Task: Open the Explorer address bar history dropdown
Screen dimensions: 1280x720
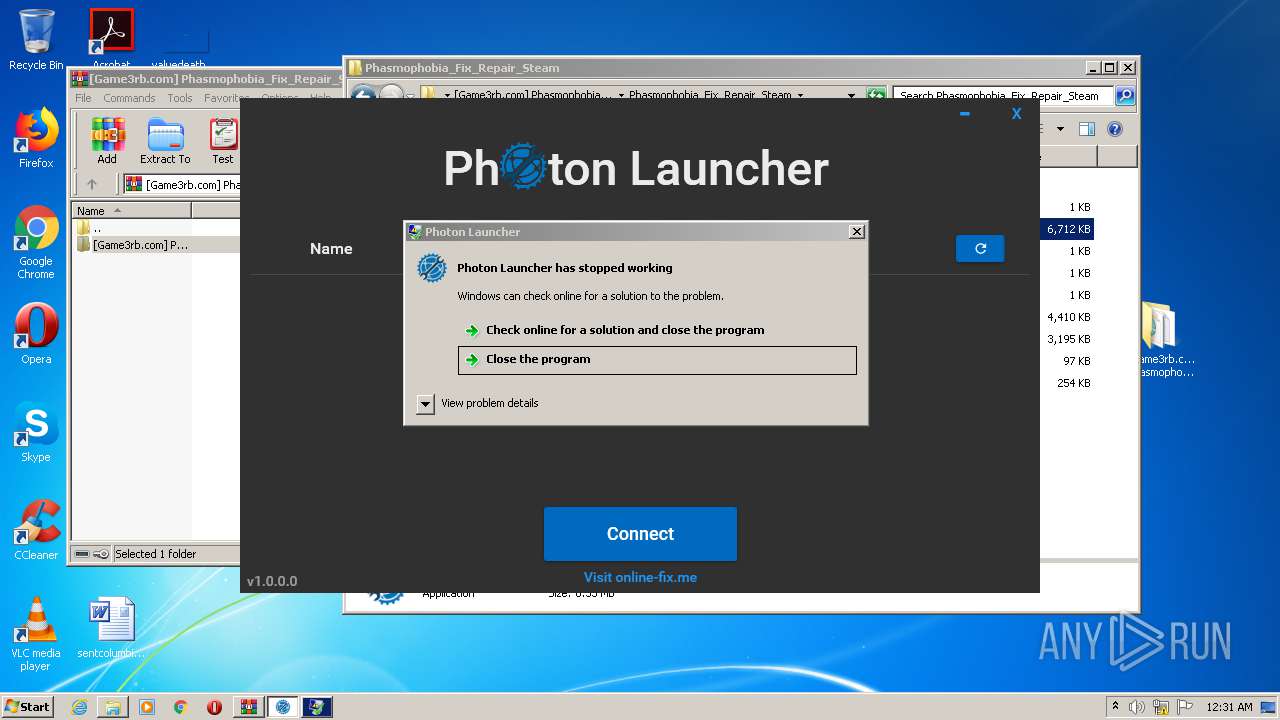Action: 851,96
